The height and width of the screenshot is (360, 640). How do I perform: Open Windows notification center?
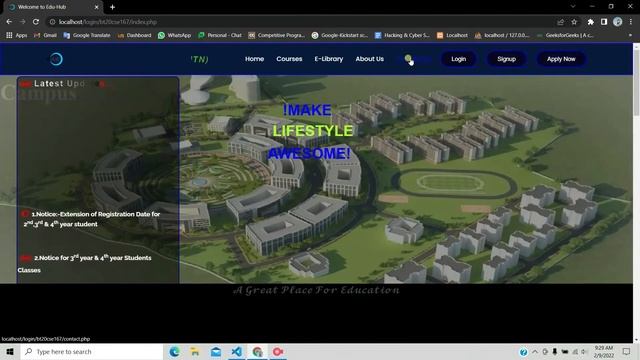click(x=627, y=351)
